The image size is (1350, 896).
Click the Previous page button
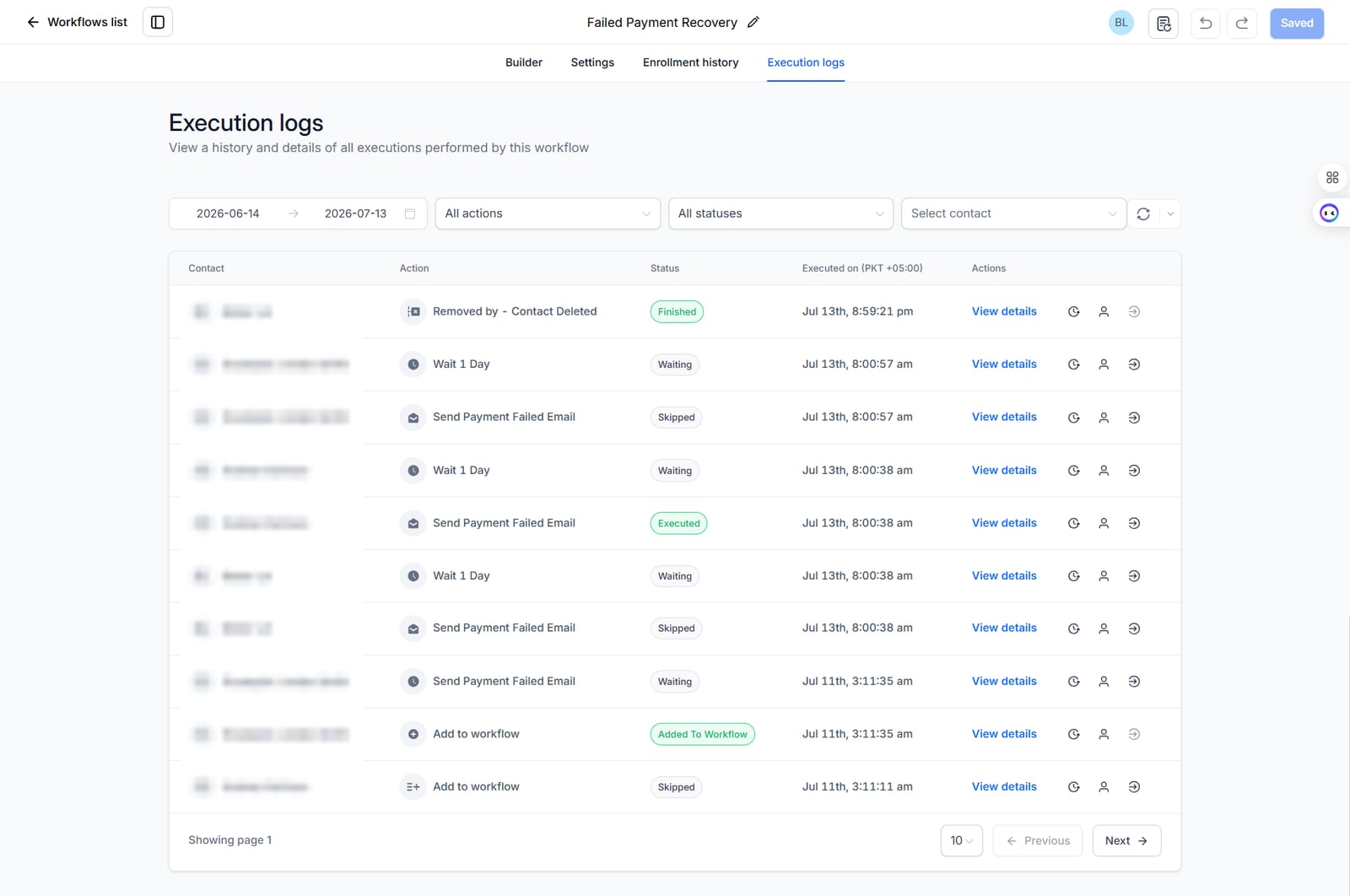click(x=1038, y=840)
